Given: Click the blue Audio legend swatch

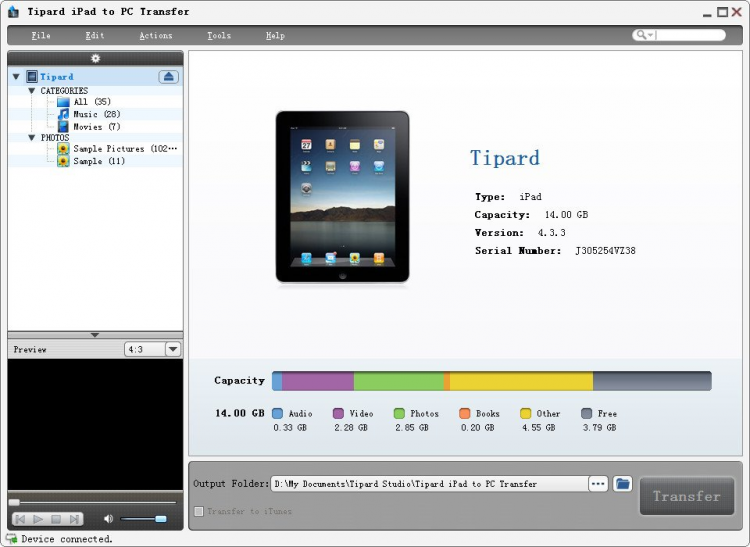Looking at the screenshot, I should pyautogui.click(x=277, y=413).
